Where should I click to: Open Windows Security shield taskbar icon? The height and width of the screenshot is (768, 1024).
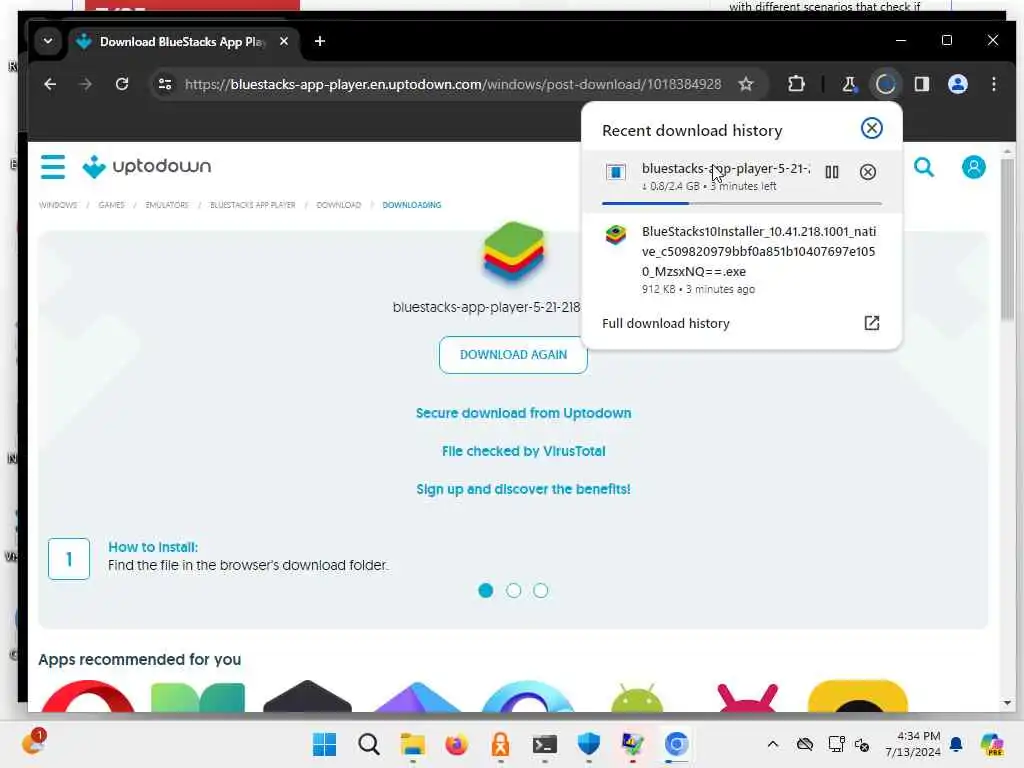click(x=588, y=744)
